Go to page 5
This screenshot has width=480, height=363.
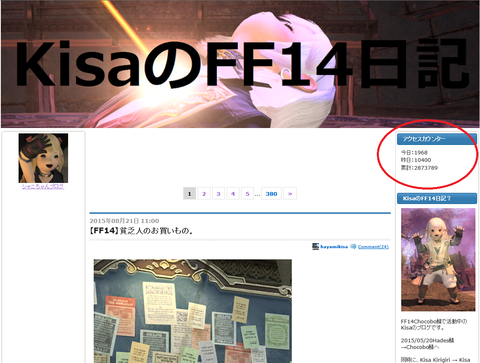click(x=247, y=194)
